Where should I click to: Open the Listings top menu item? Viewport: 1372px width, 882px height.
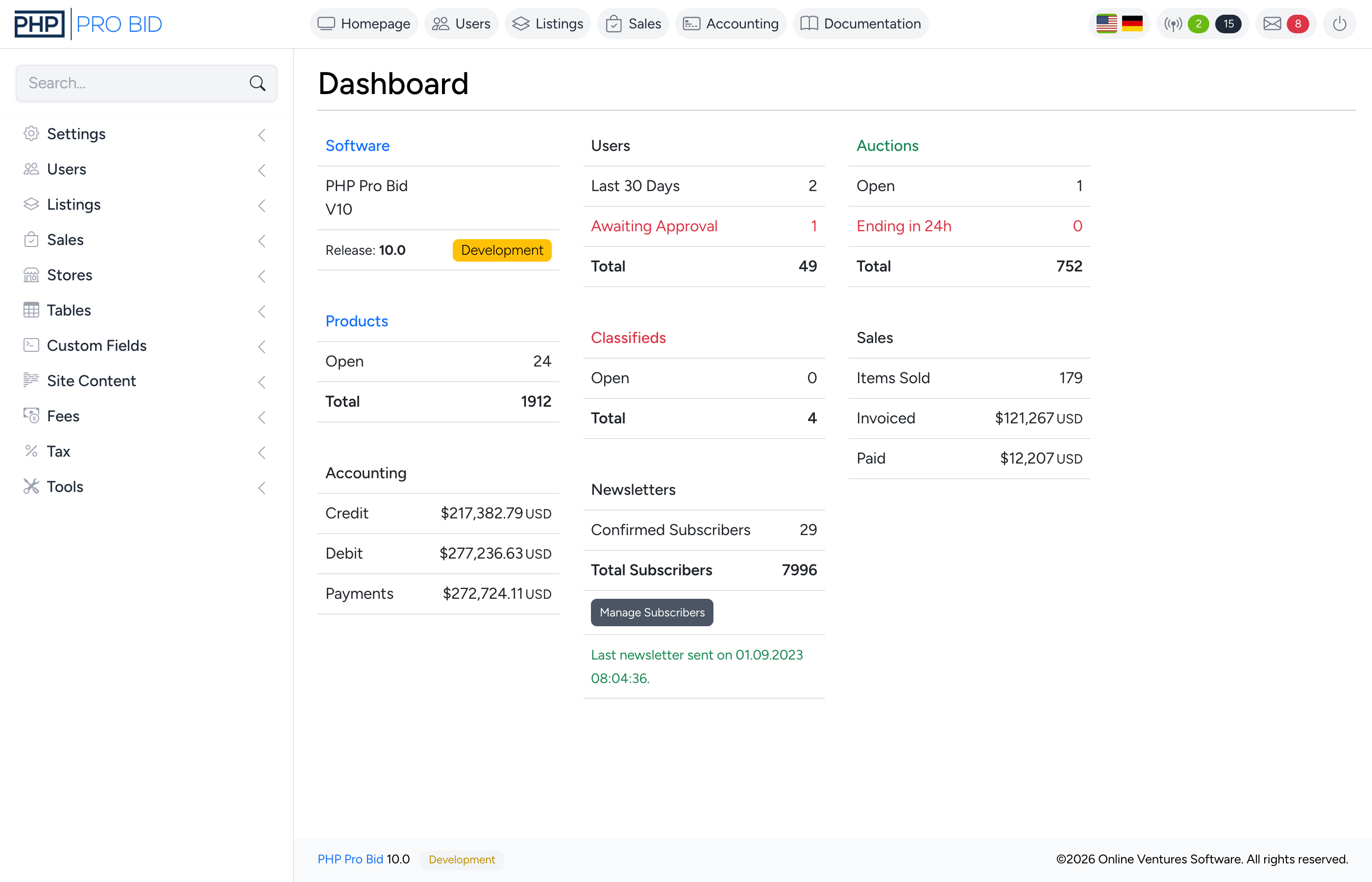tap(547, 24)
